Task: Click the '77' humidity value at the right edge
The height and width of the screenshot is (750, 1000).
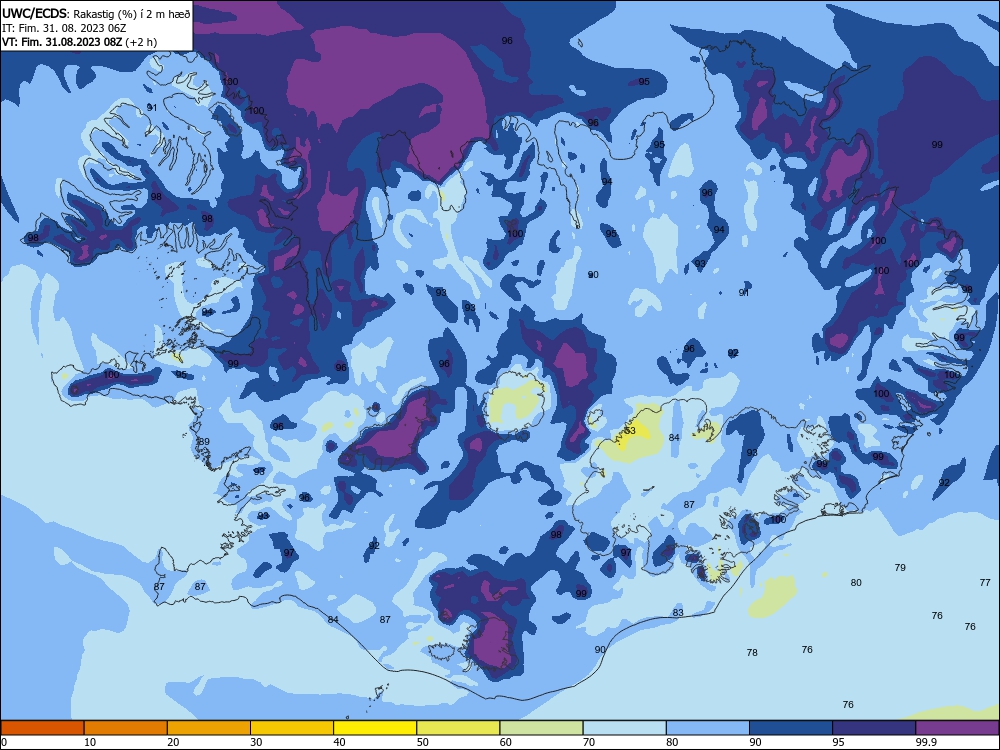Action: coord(985,582)
